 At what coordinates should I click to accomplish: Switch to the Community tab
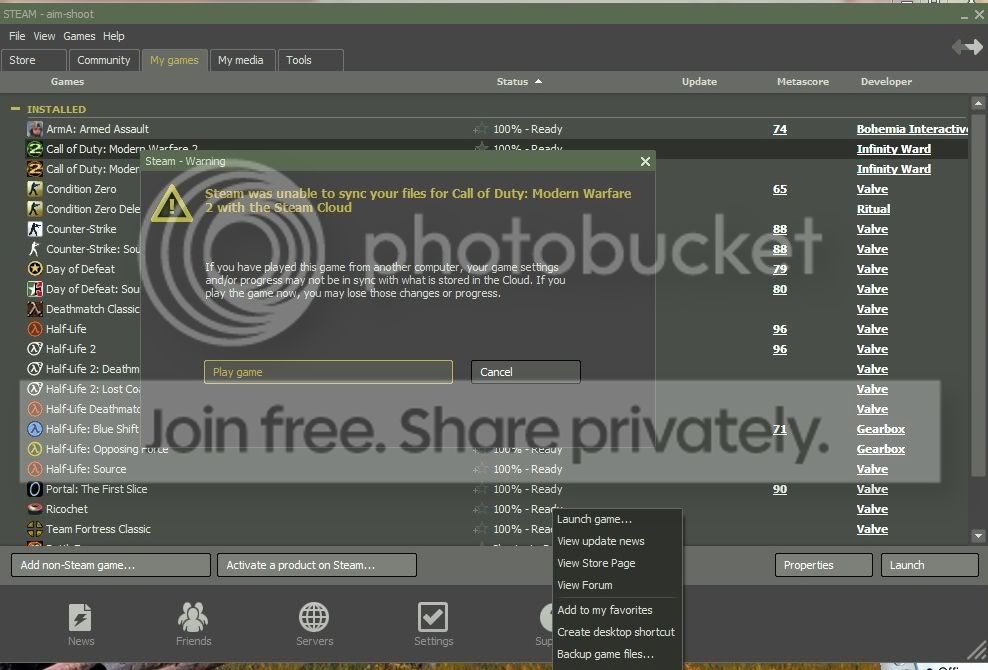[x=103, y=60]
